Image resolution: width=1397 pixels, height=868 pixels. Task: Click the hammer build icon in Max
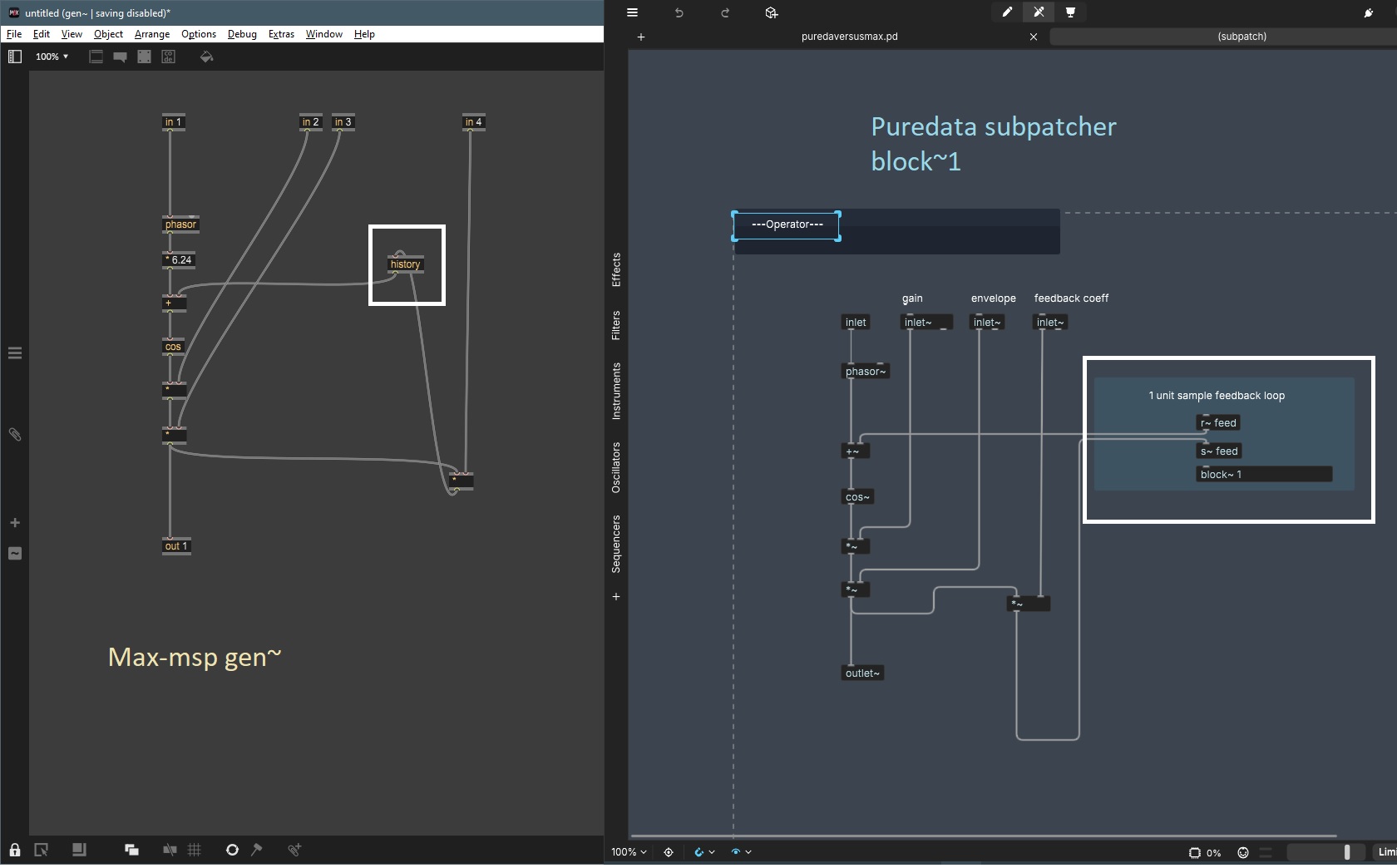(257, 850)
